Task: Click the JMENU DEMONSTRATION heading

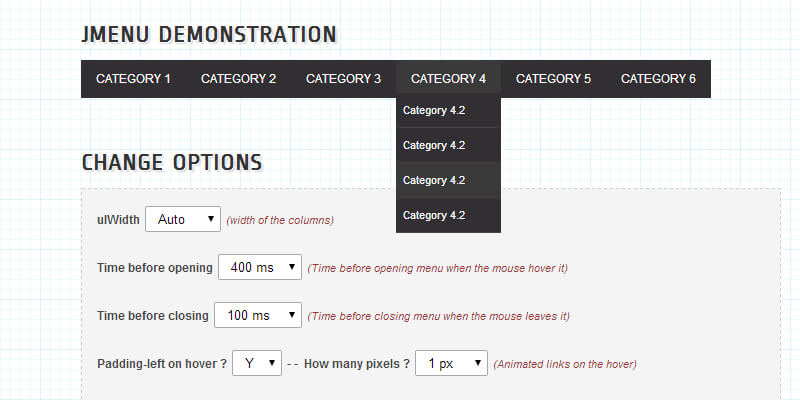Action: 208,35
